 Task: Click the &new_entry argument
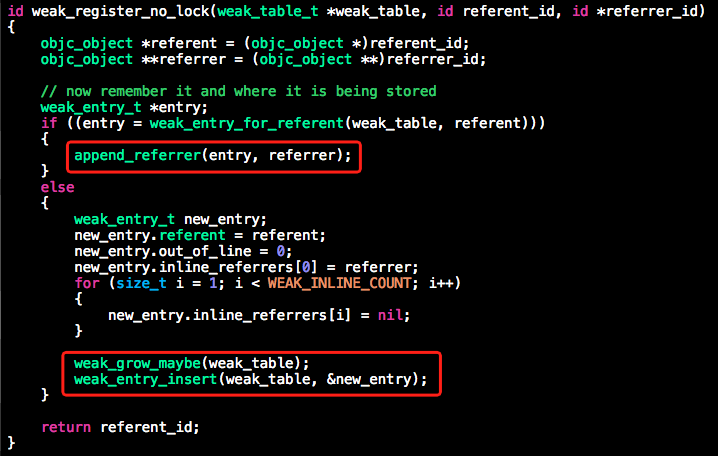(x=369, y=380)
